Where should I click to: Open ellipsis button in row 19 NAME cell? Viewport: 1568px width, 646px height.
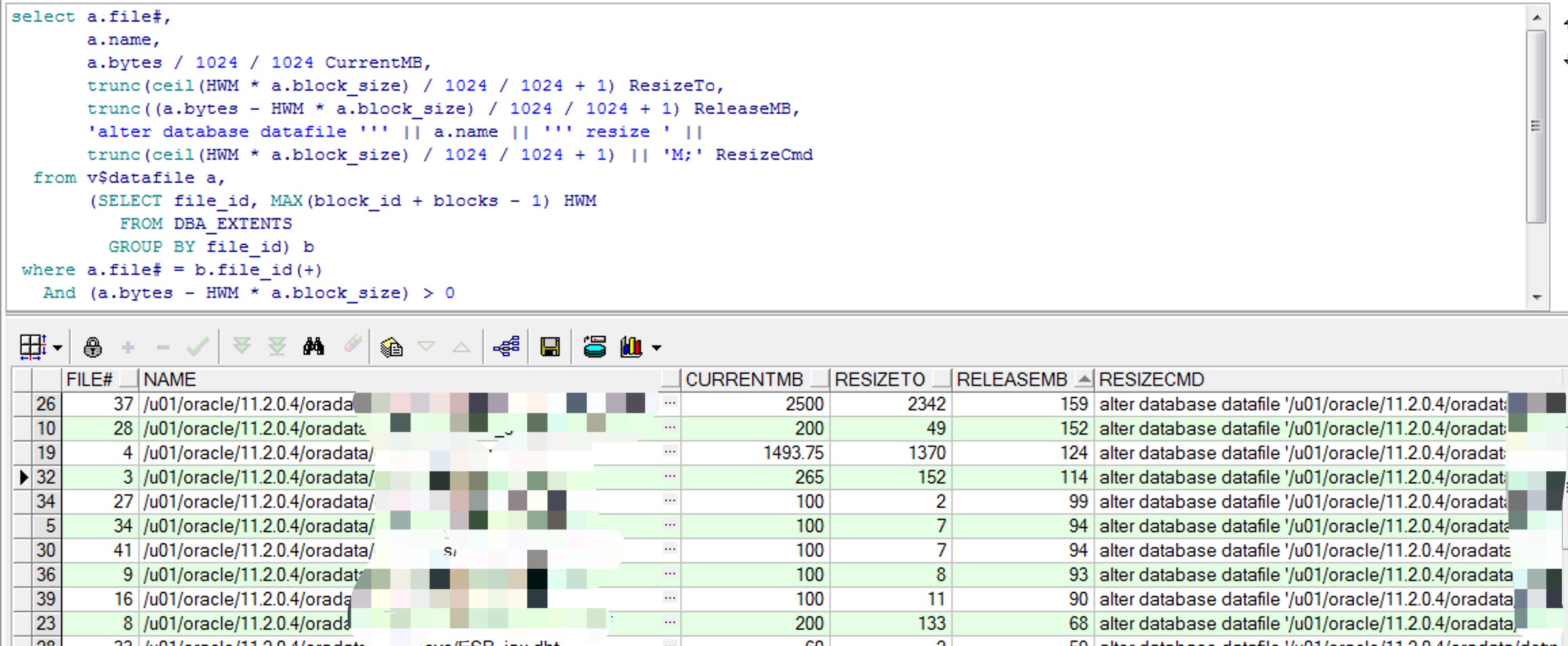point(669,452)
